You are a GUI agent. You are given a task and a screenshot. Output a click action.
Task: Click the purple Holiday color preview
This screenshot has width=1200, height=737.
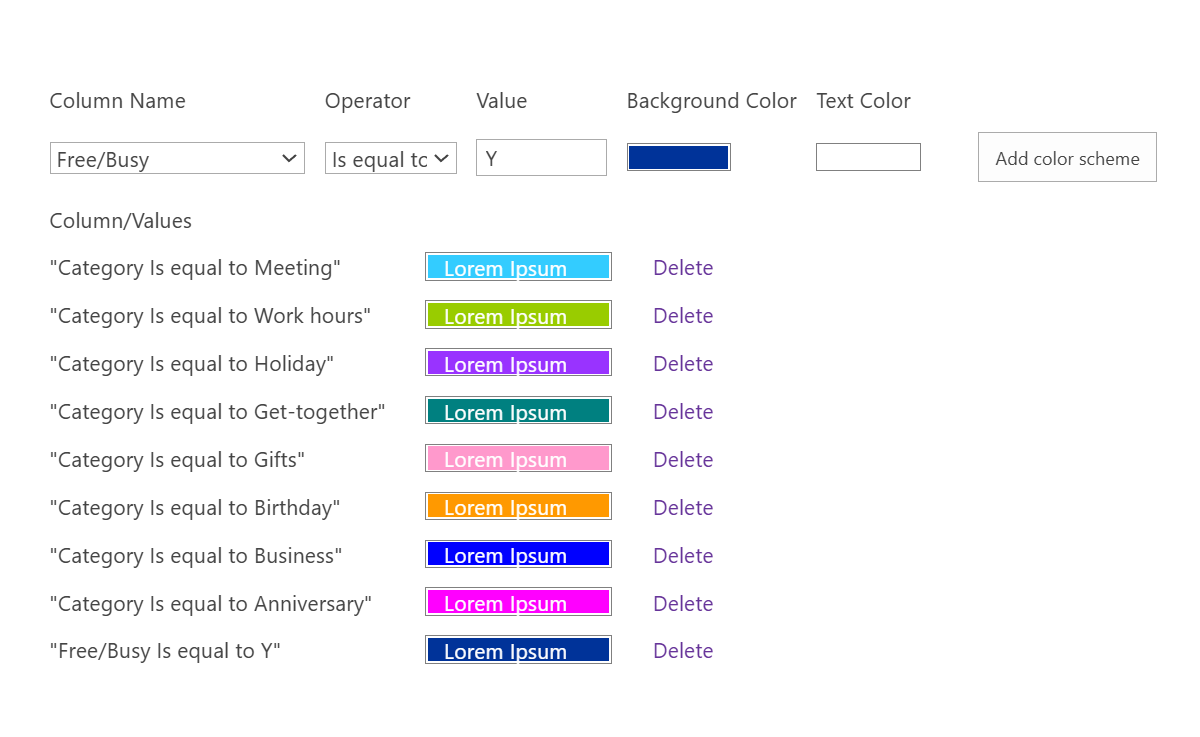coord(518,363)
